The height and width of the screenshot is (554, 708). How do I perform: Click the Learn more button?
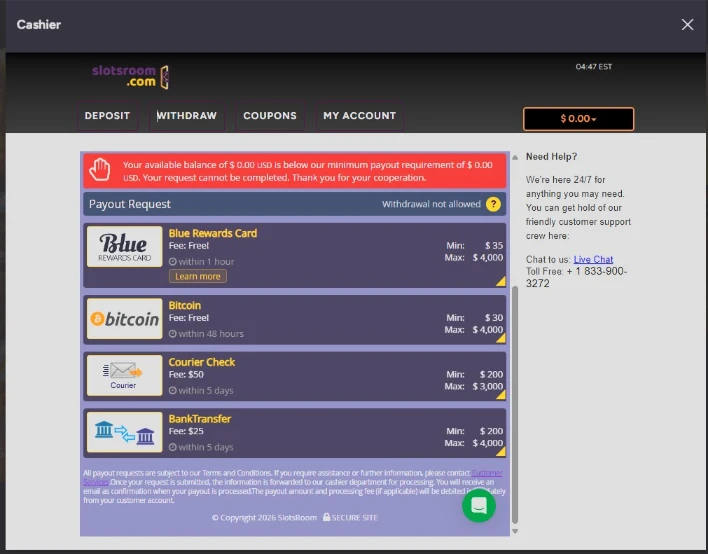[x=198, y=276]
